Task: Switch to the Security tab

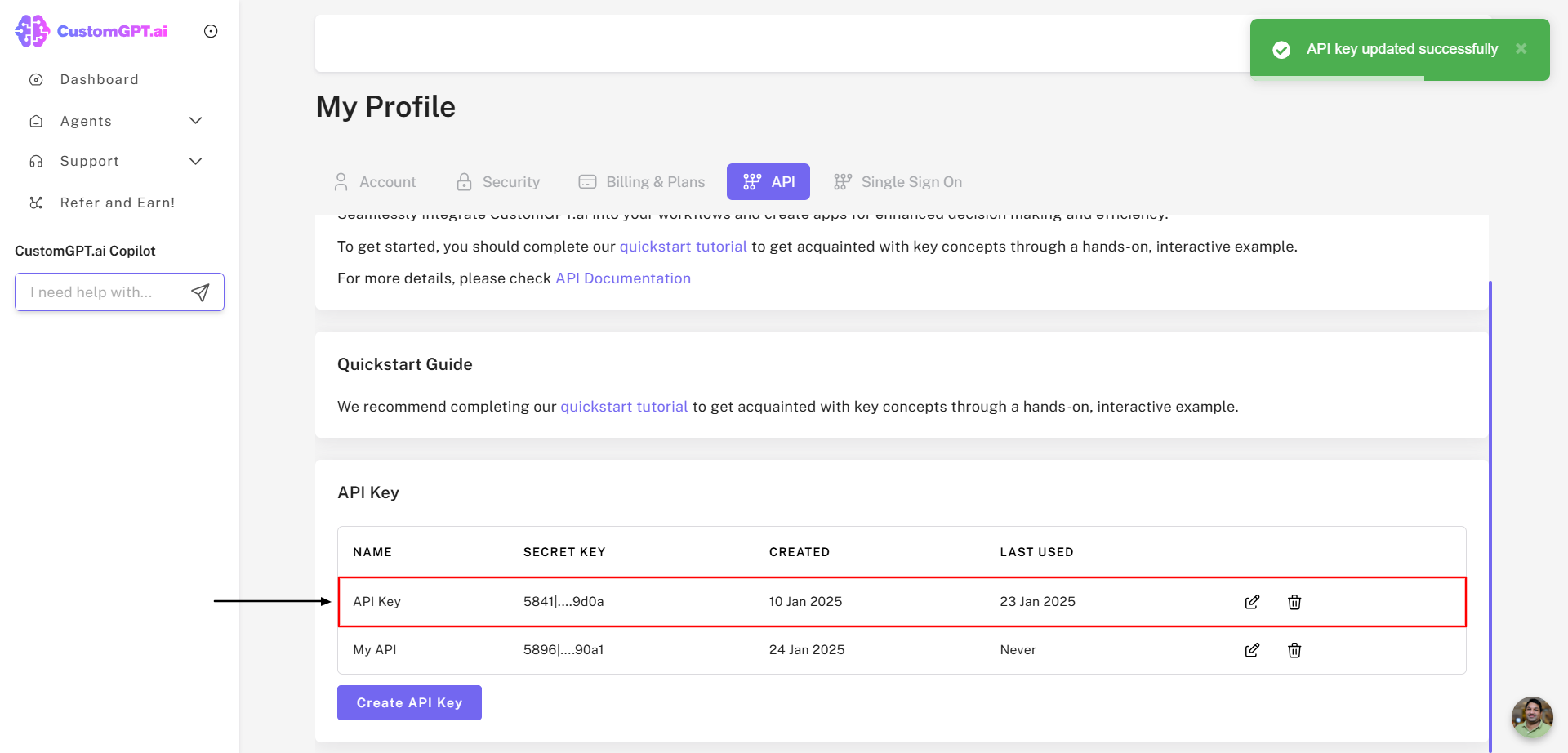Action: click(x=498, y=182)
